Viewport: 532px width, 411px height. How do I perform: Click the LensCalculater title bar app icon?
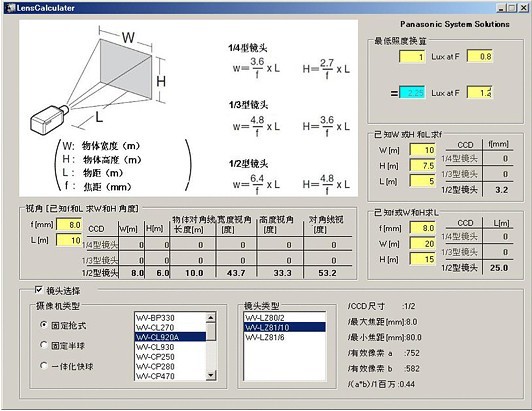[x=11, y=8]
